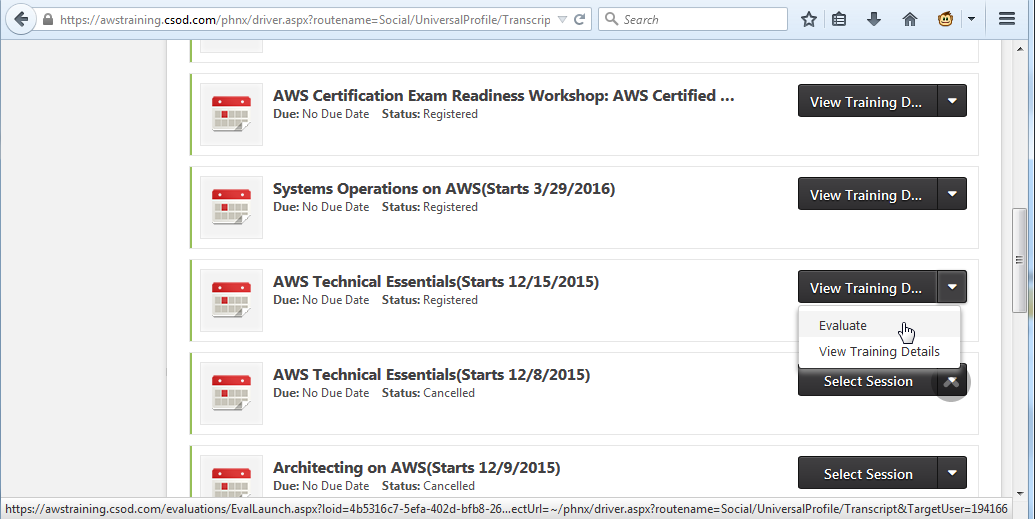
Task: Select Session for Architecting on AWS
Action: (867, 473)
